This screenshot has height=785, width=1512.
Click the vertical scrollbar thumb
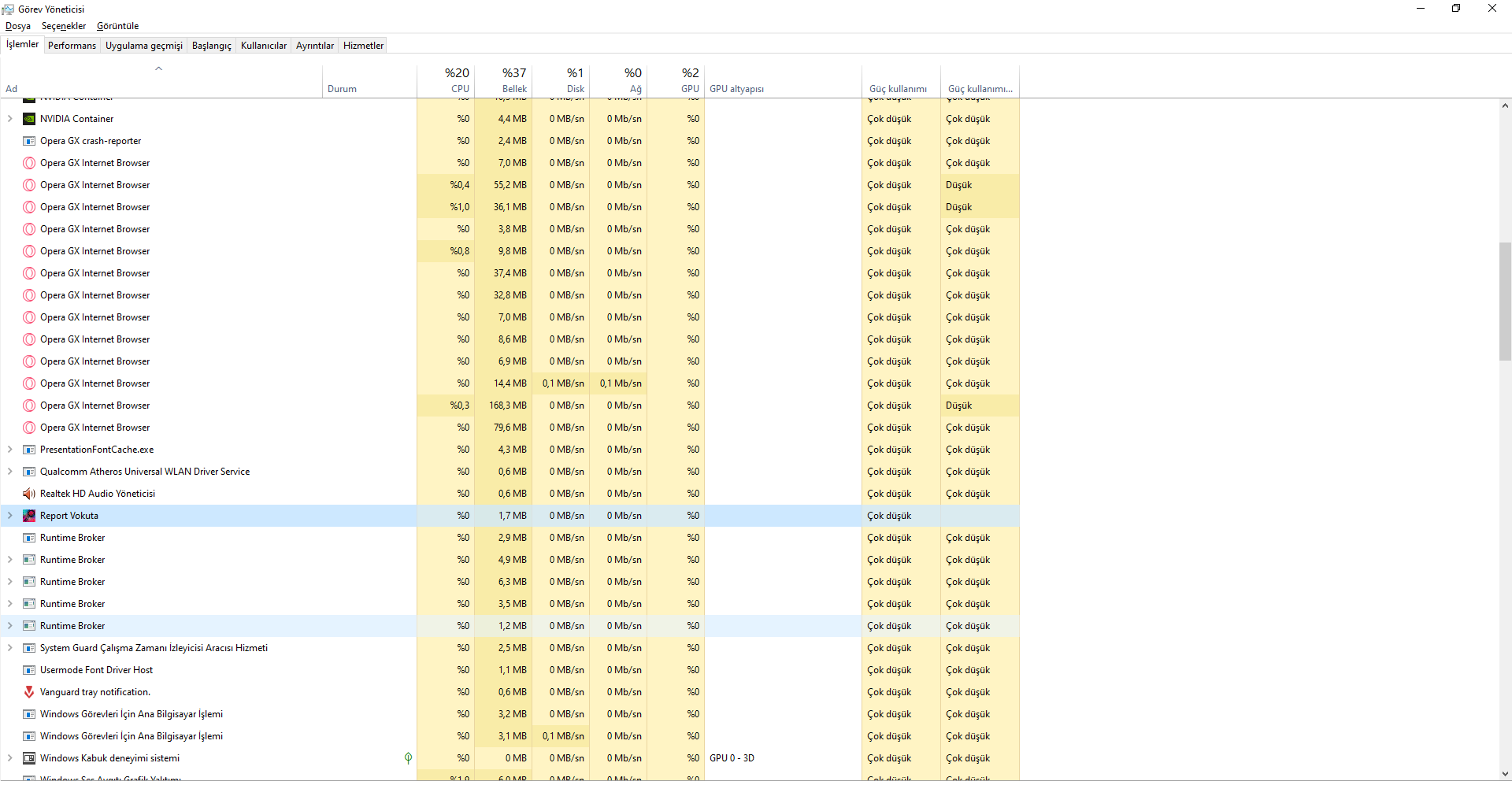[1505, 301]
